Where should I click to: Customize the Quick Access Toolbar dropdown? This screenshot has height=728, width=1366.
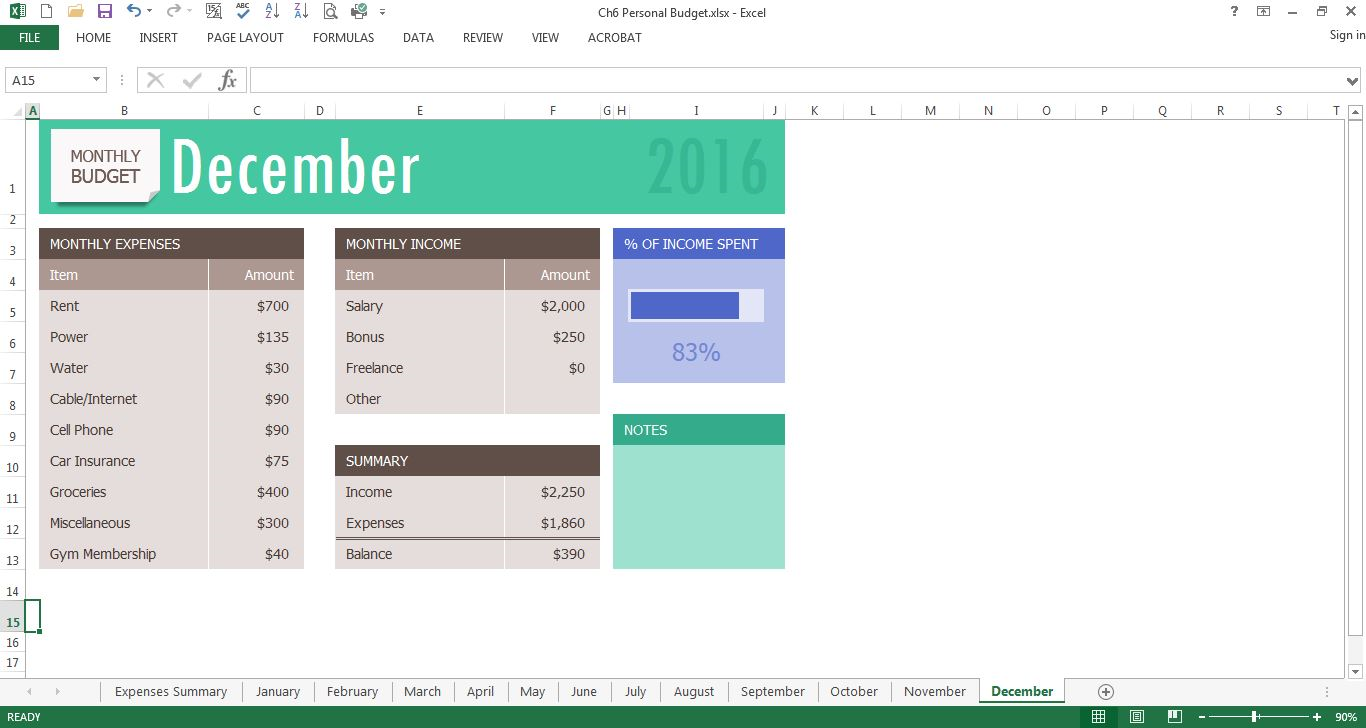click(x=383, y=13)
